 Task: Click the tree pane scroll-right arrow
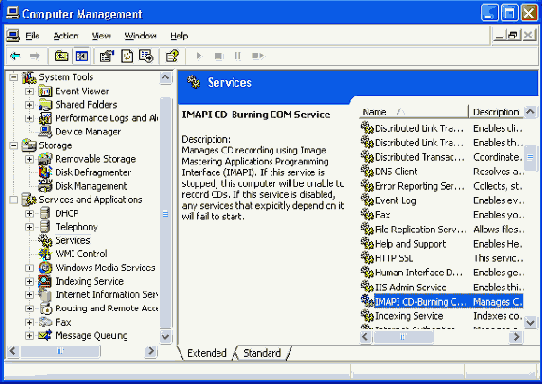click(151, 351)
